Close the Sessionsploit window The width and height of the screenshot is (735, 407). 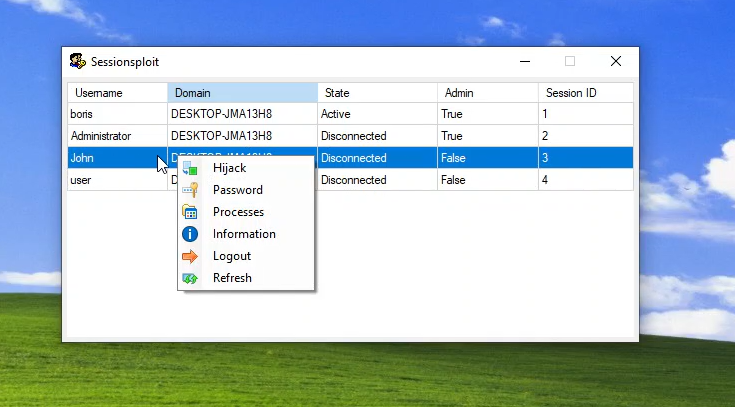pos(616,61)
